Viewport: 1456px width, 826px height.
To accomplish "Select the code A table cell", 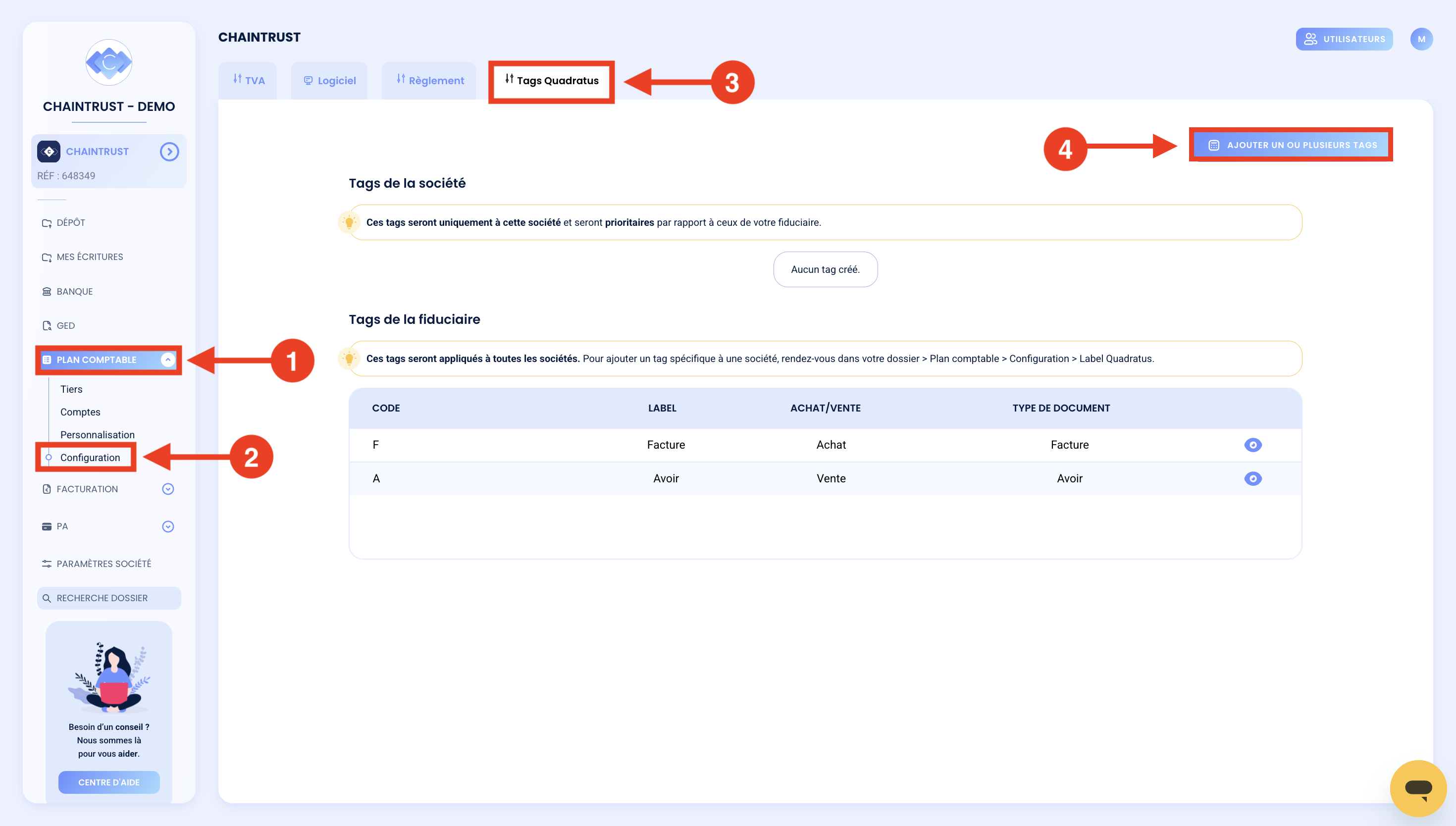I will 376,479.
